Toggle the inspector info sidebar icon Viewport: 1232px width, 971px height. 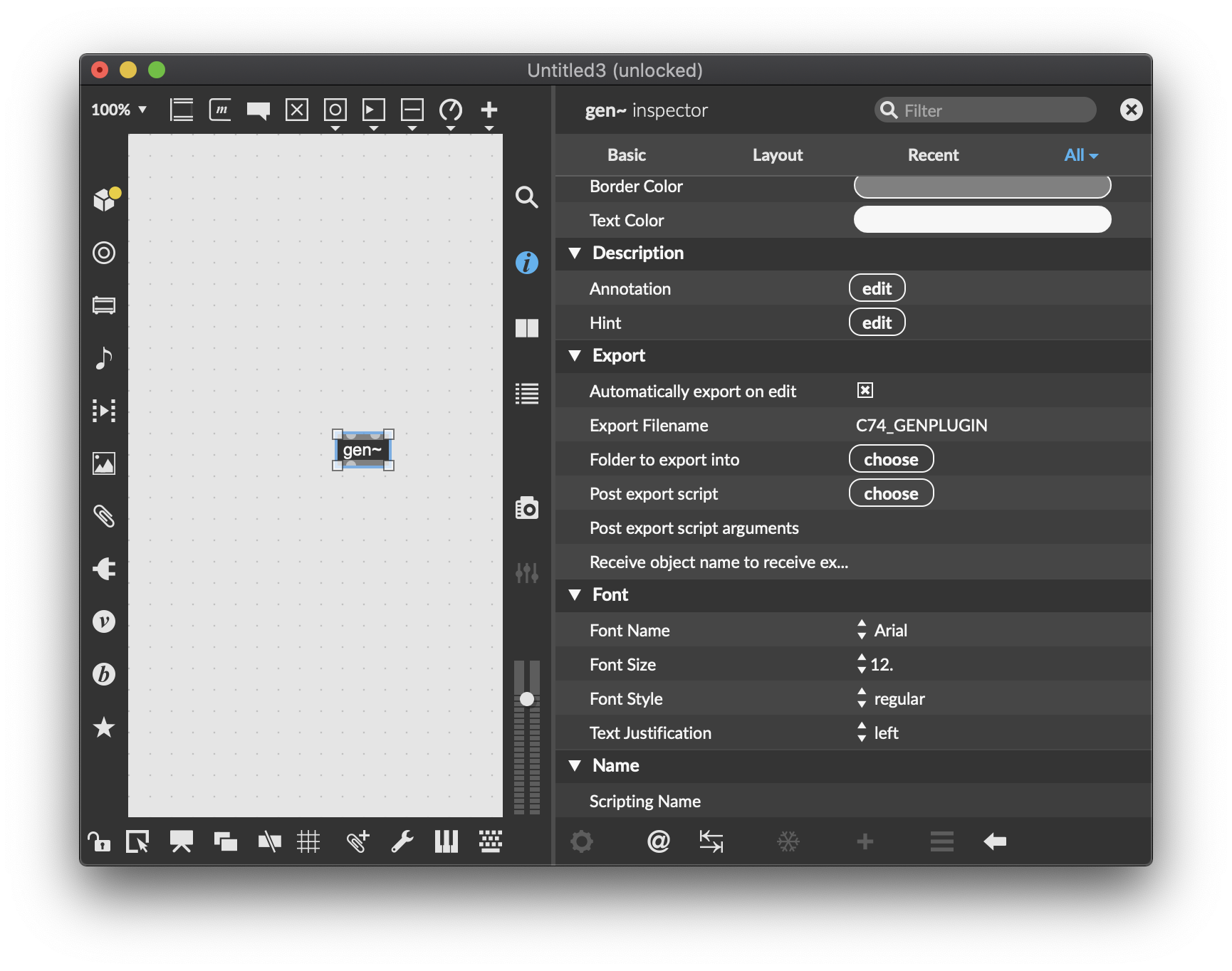click(527, 263)
